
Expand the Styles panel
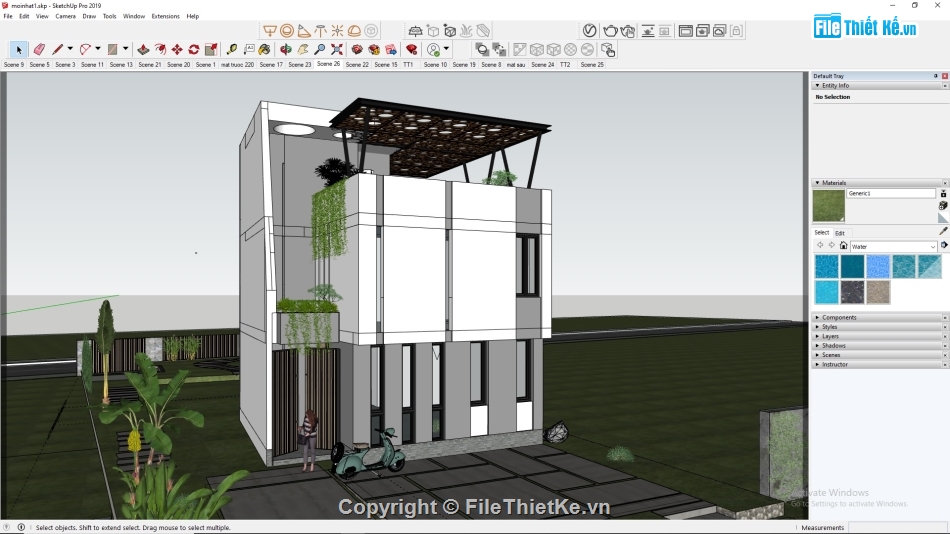[817, 327]
